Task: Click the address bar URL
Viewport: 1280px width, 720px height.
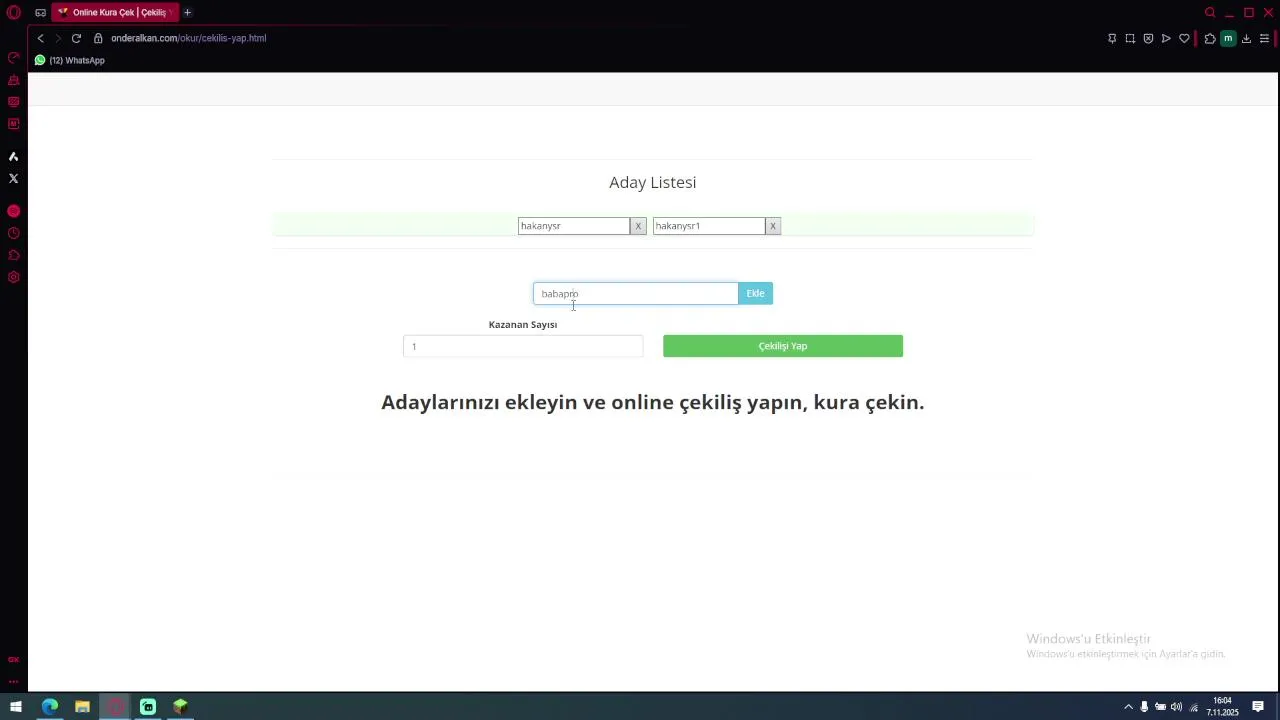Action: click(x=188, y=38)
